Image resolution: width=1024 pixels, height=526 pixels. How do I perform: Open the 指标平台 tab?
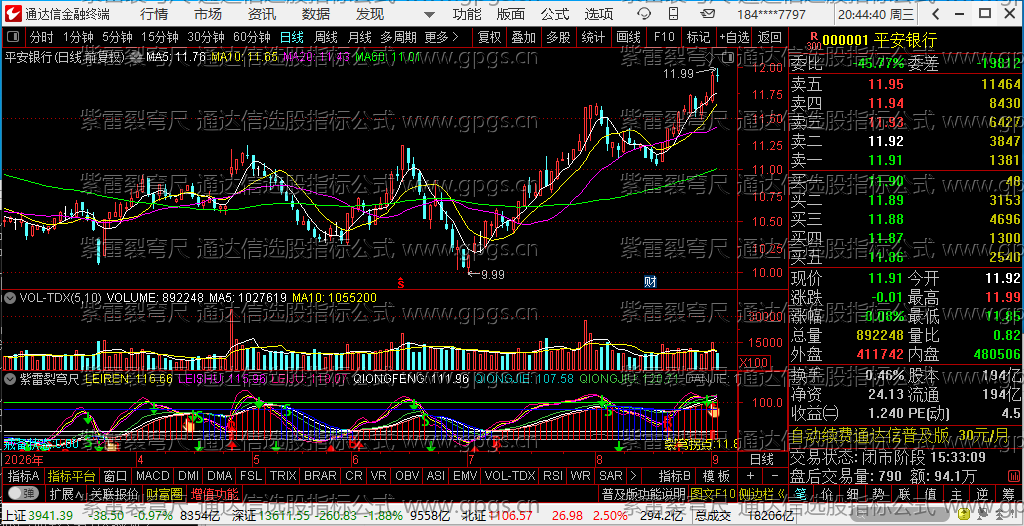point(72,475)
